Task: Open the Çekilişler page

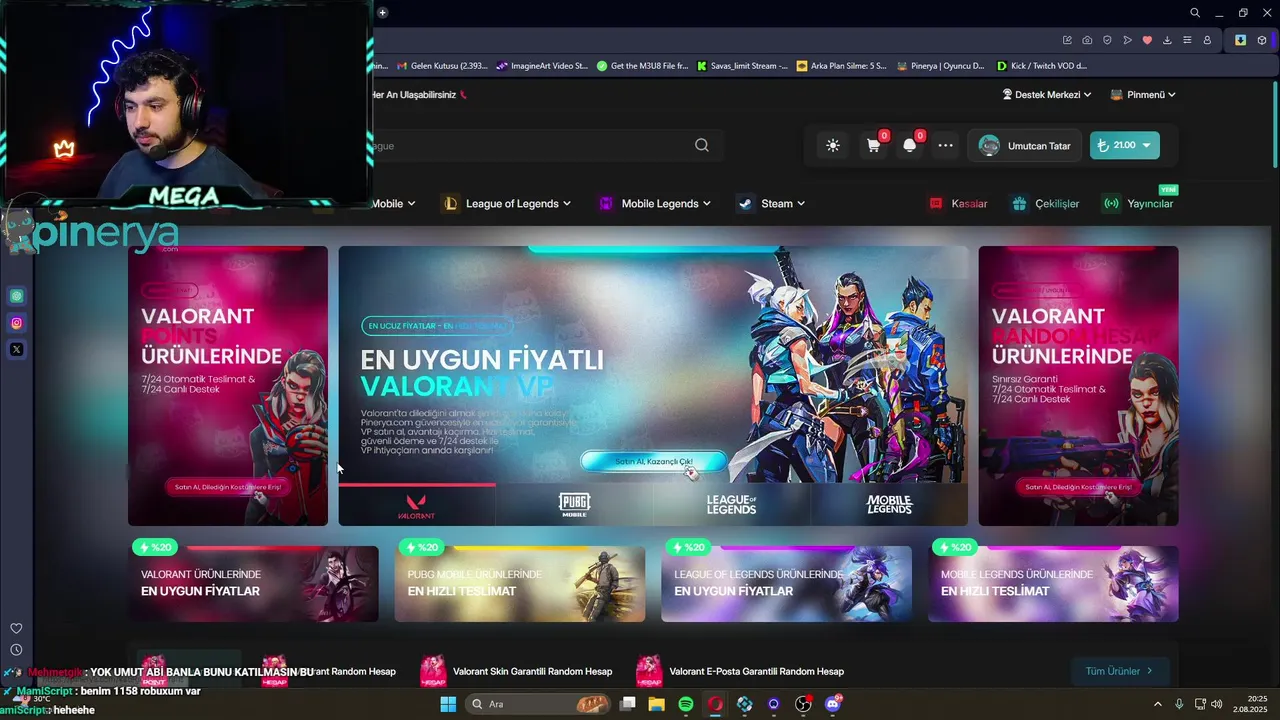Action: (1045, 204)
